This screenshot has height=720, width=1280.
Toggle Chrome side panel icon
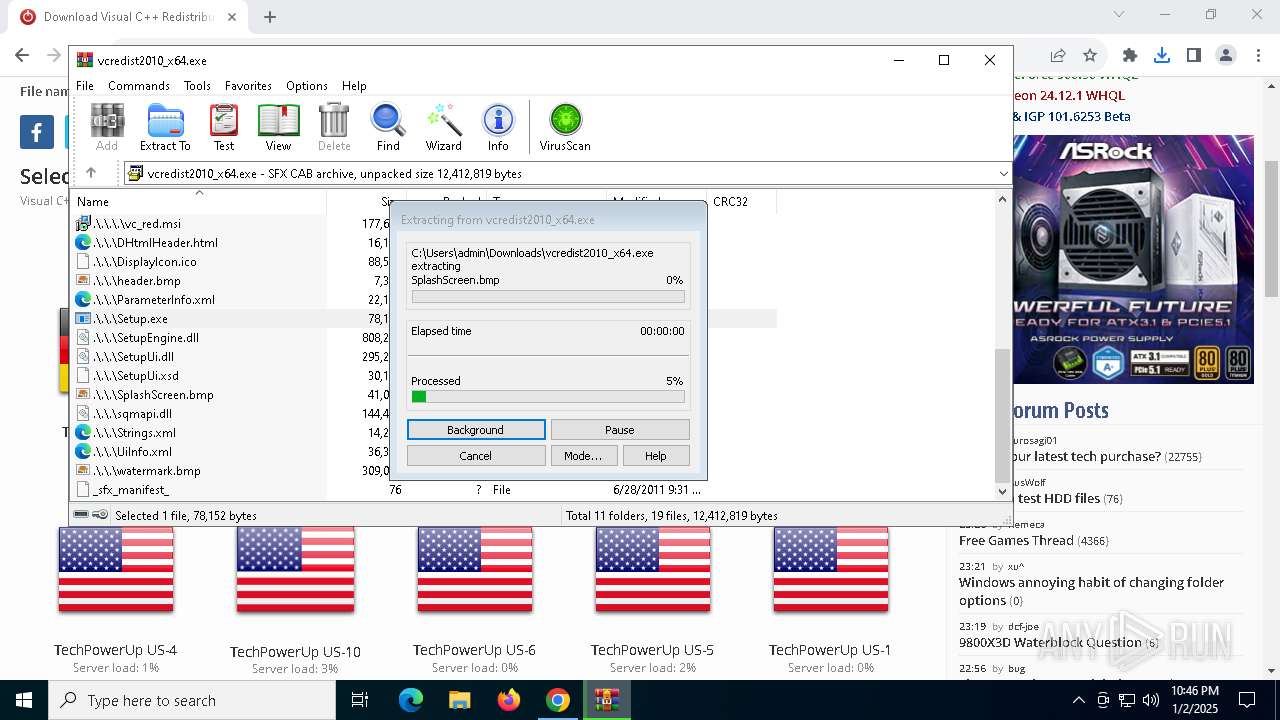1194,56
